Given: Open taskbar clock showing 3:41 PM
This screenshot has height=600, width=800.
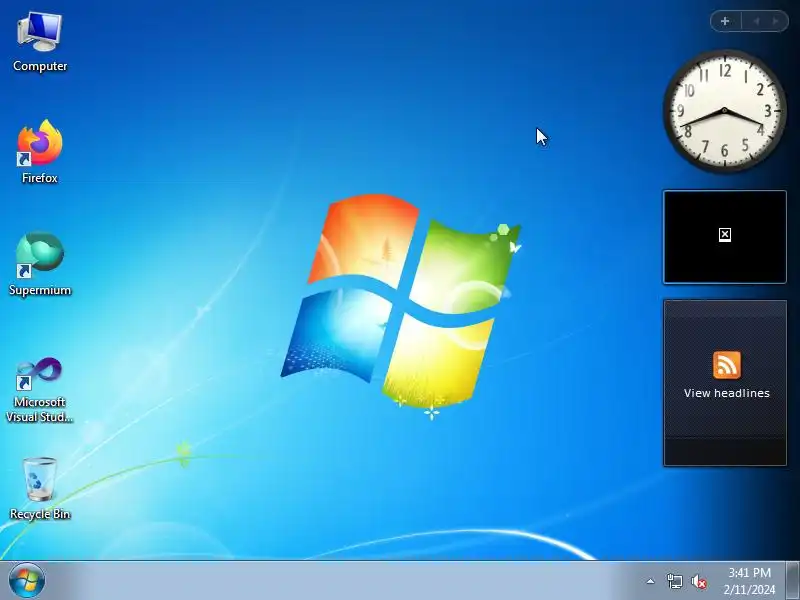Looking at the screenshot, I should pos(749,581).
